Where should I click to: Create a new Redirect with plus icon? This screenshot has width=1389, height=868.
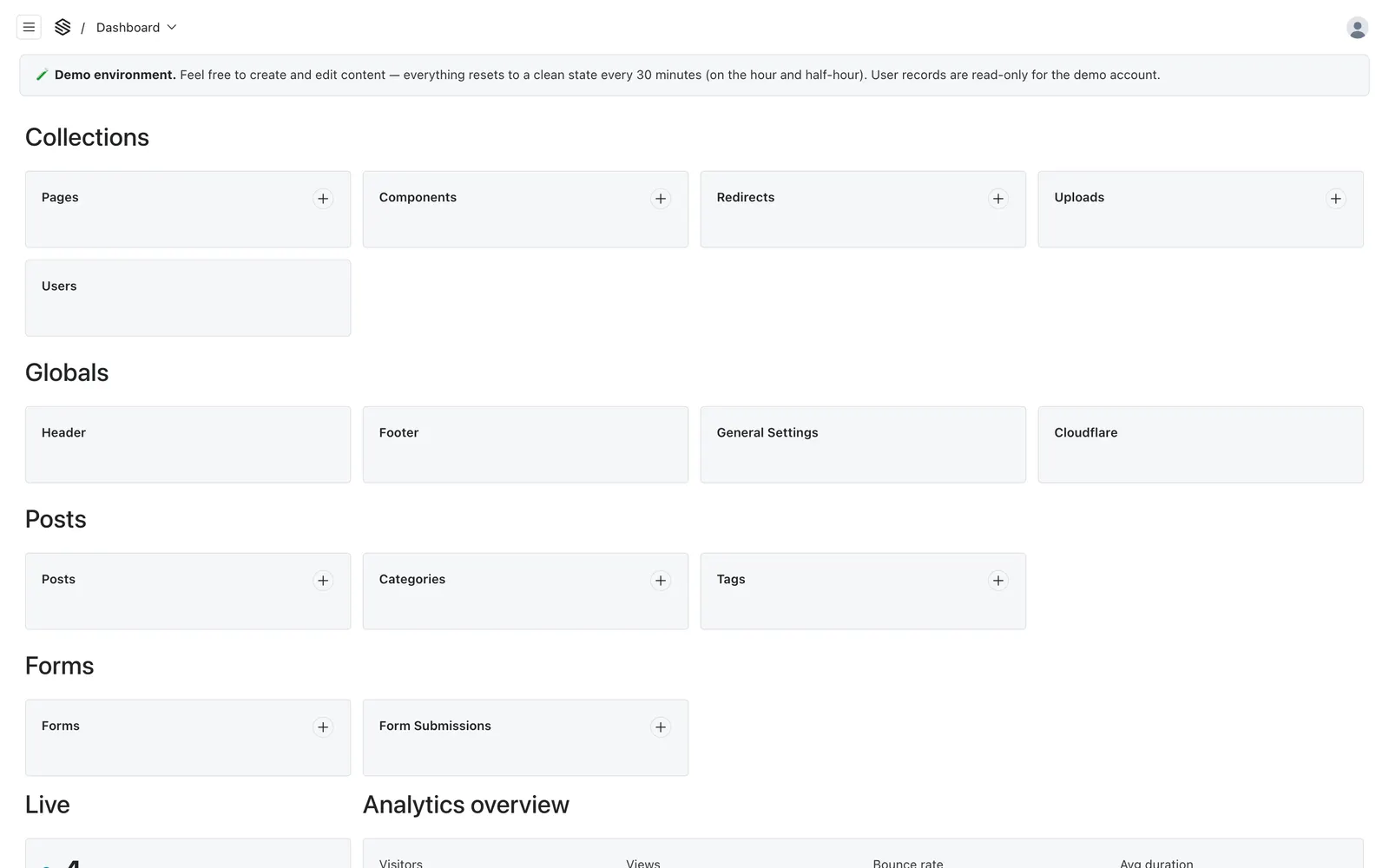tap(998, 199)
